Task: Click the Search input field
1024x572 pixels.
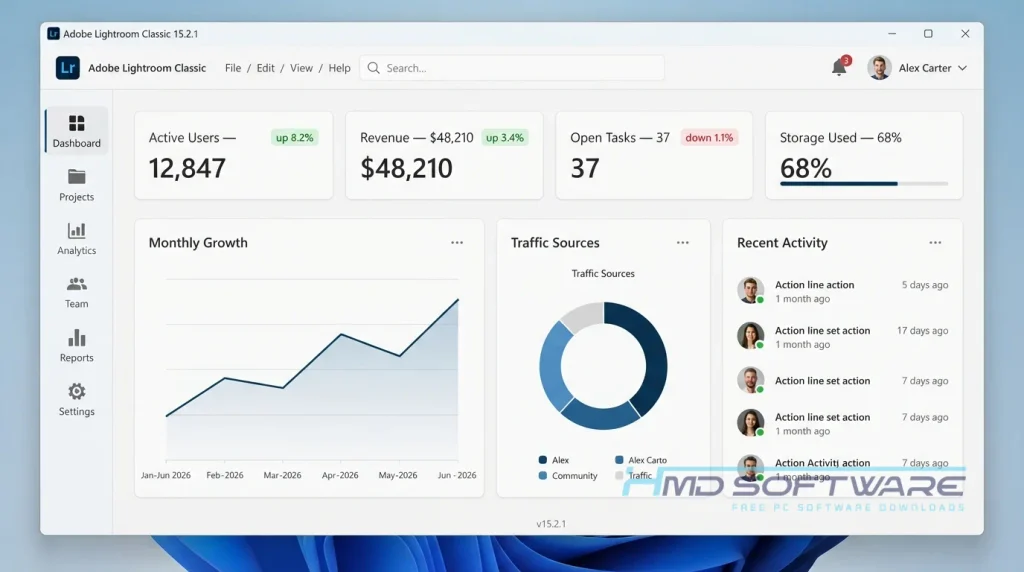Action: 512,68
